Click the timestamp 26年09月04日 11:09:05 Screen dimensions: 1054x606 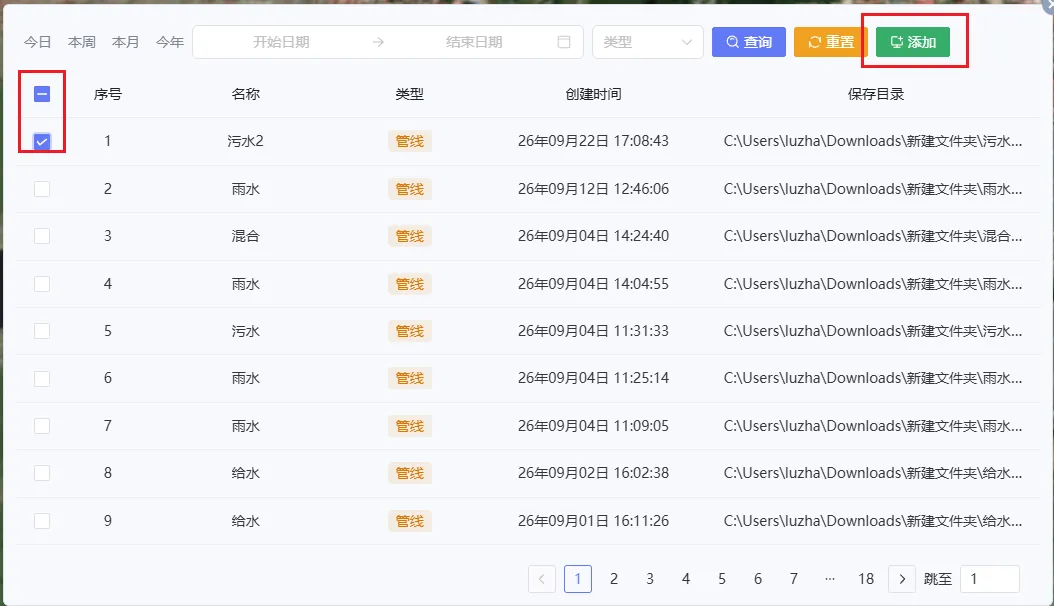[x=594, y=426]
